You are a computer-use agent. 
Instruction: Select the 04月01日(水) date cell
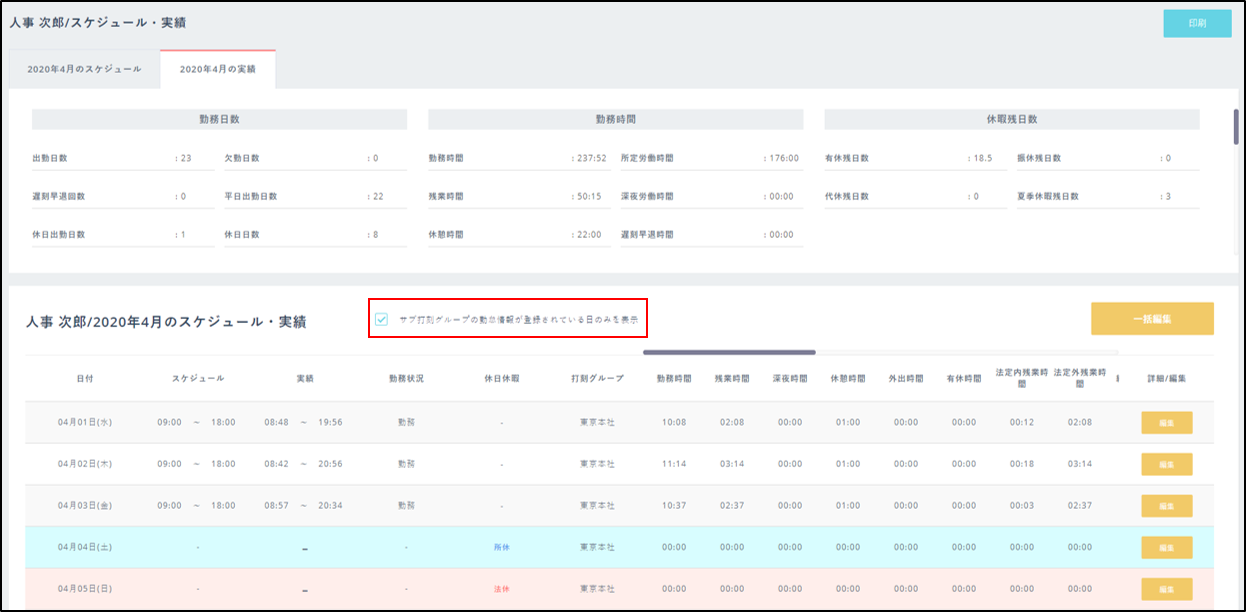click(x=85, y=422)
